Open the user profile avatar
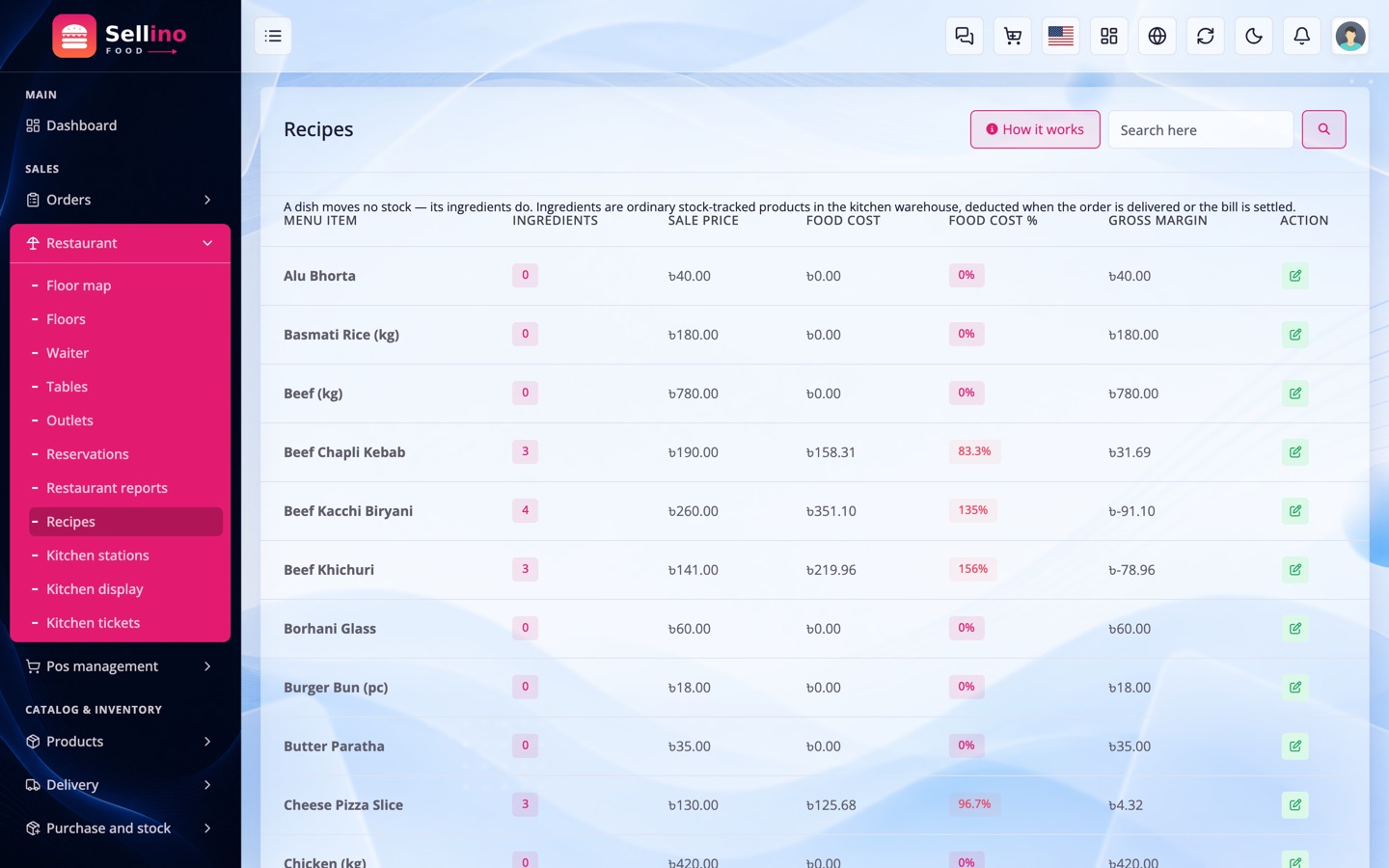This screenshot has height=868, width=1389. pyautogui.click(x=1350, y=36)
